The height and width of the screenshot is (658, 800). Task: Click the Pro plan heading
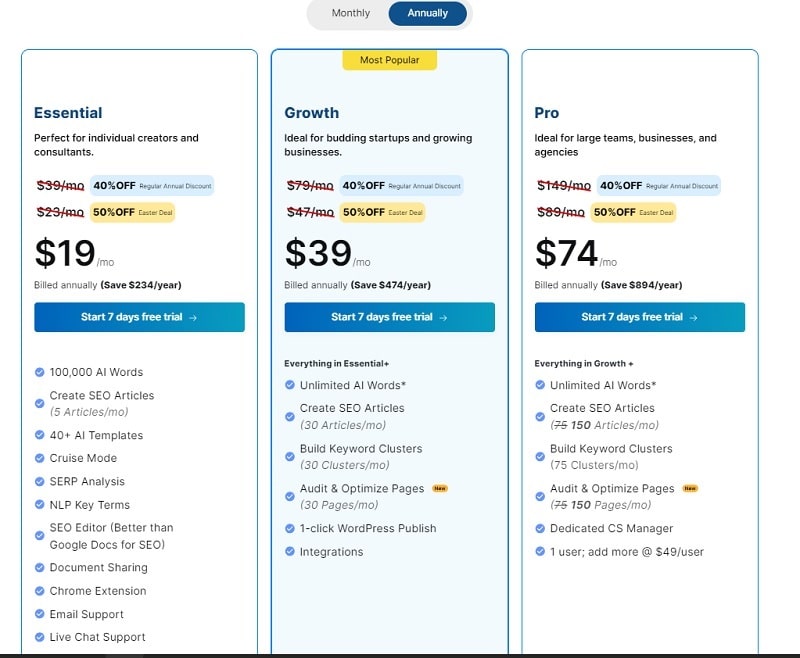pyautogui.click(x=547, y=113)
